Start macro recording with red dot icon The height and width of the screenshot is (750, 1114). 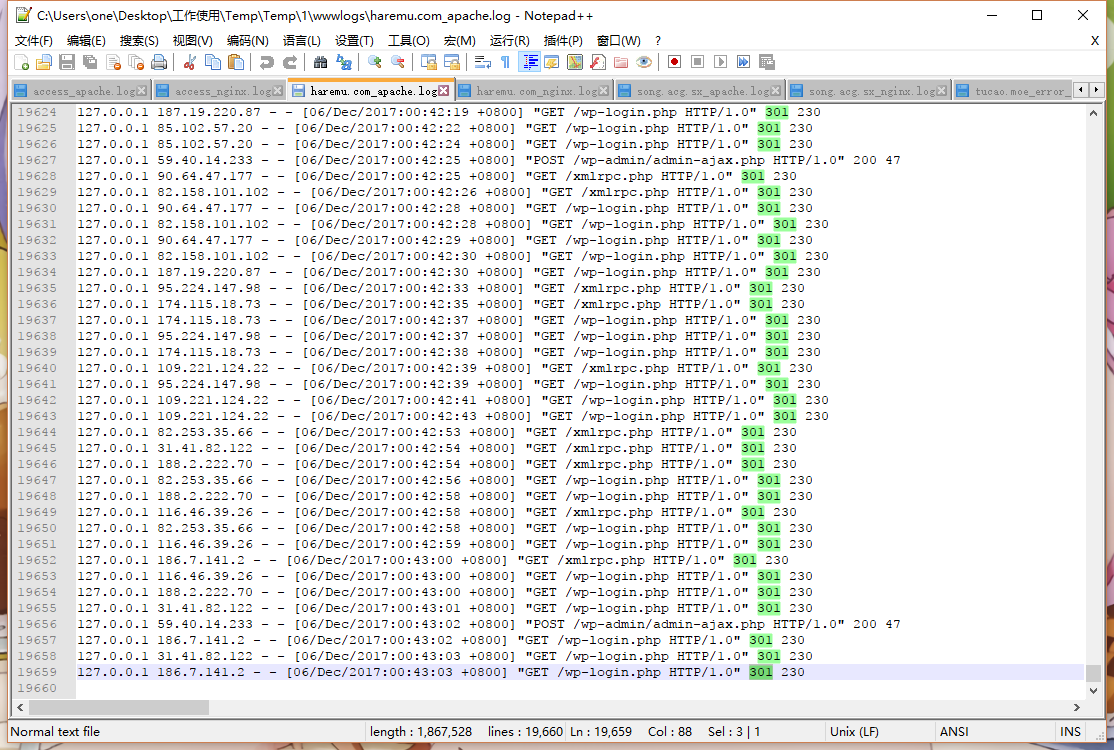675,62
